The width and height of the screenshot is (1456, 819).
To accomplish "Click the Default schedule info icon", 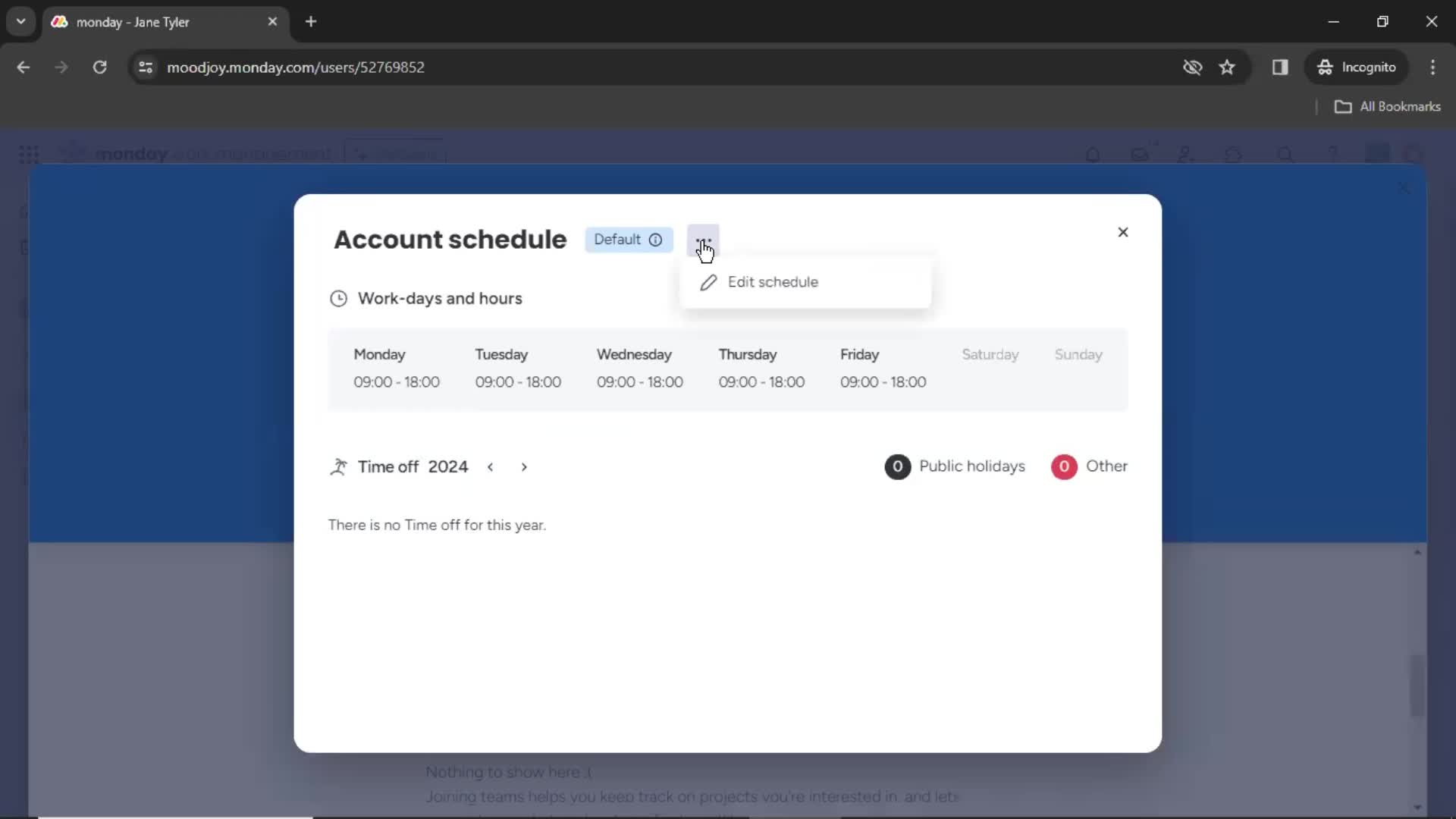I will (655, 239).
